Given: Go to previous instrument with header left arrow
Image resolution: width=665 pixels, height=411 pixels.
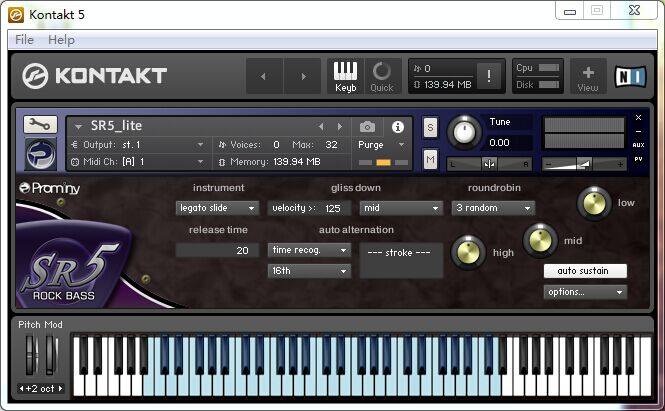Looking at the screenshot, I should 264,76.
